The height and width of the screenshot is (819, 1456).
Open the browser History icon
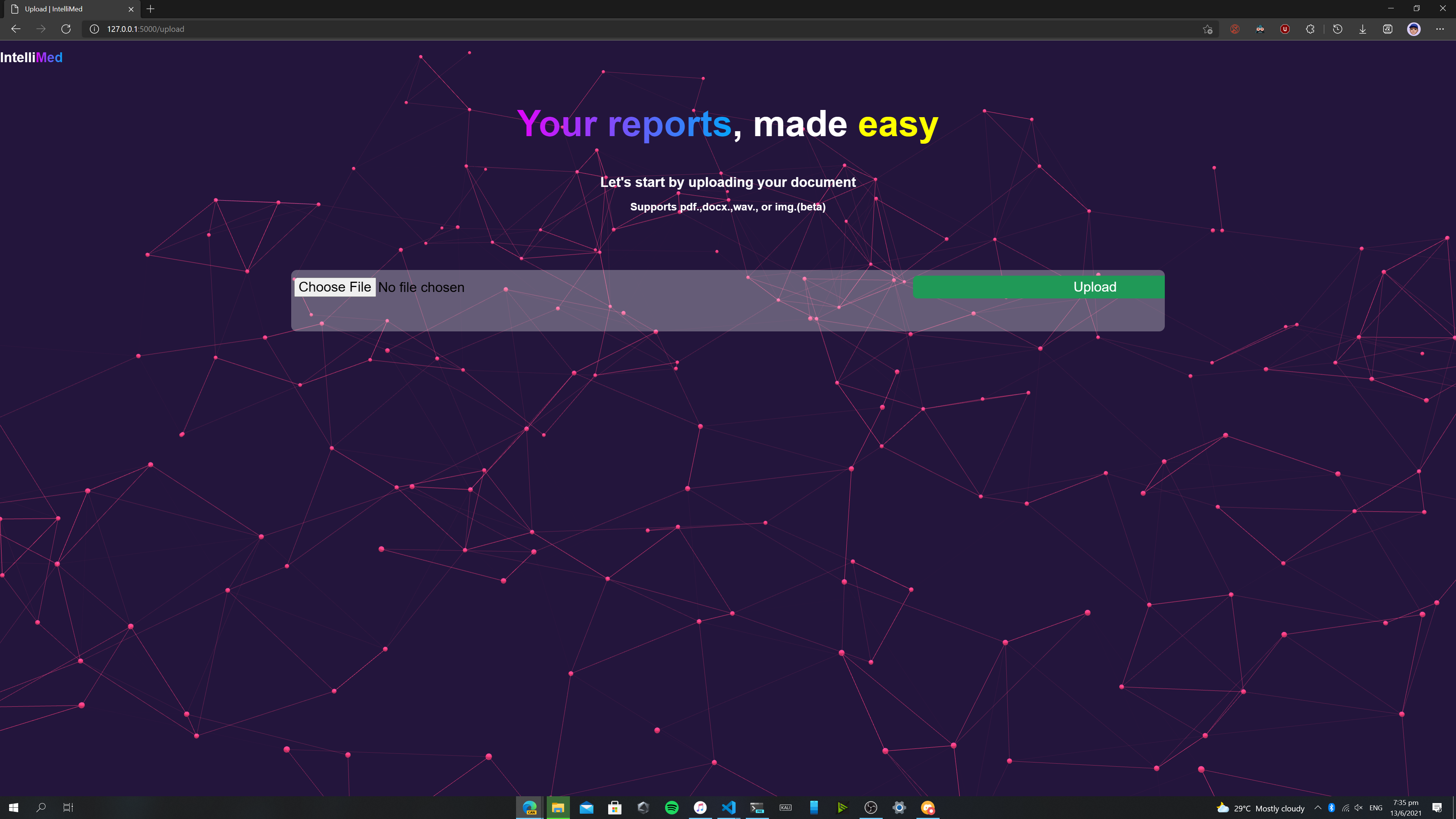(1337, 29)
